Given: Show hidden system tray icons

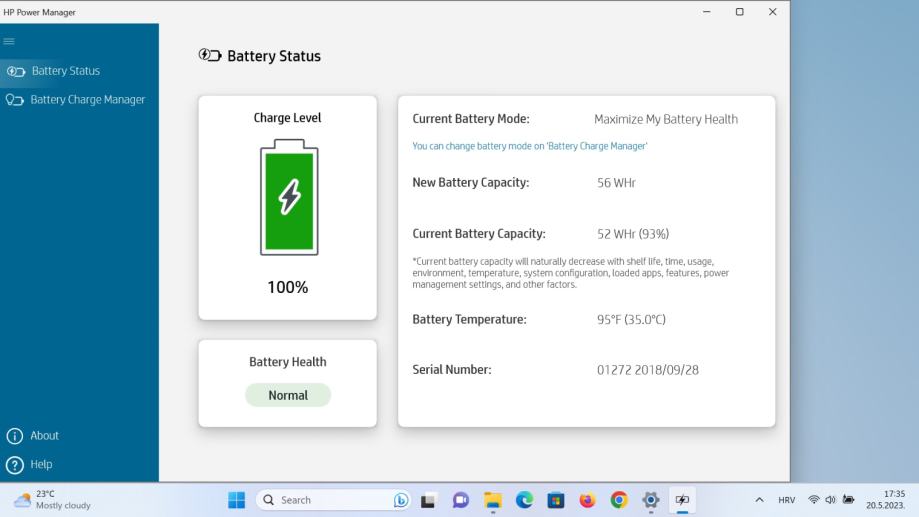Looking at the screenshot, I should click(x=760, y=500).
